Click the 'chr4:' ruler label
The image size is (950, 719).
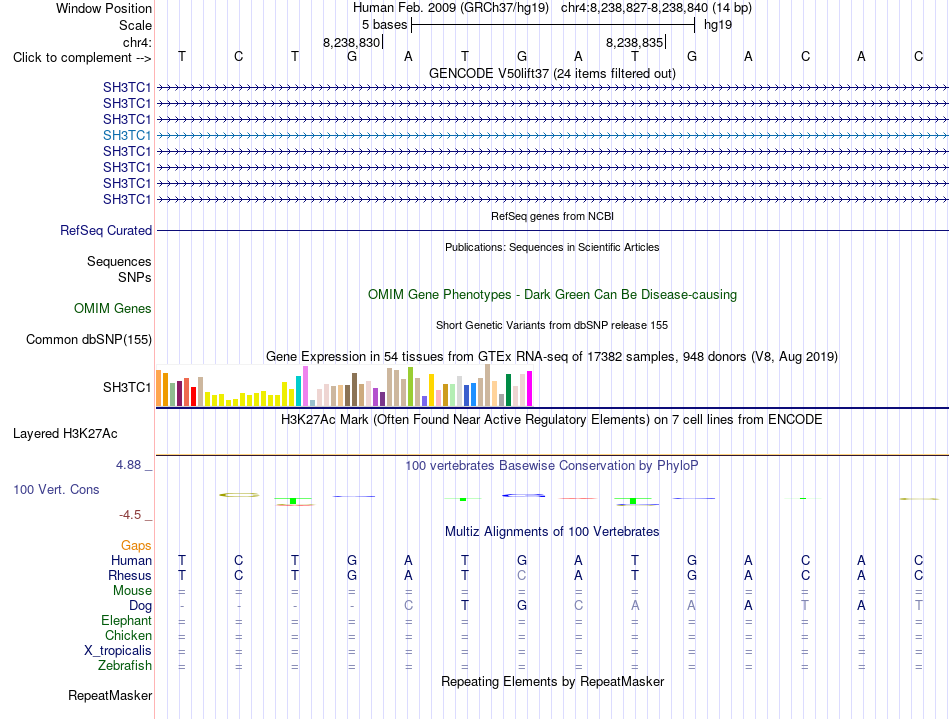(x=137, y=42)
